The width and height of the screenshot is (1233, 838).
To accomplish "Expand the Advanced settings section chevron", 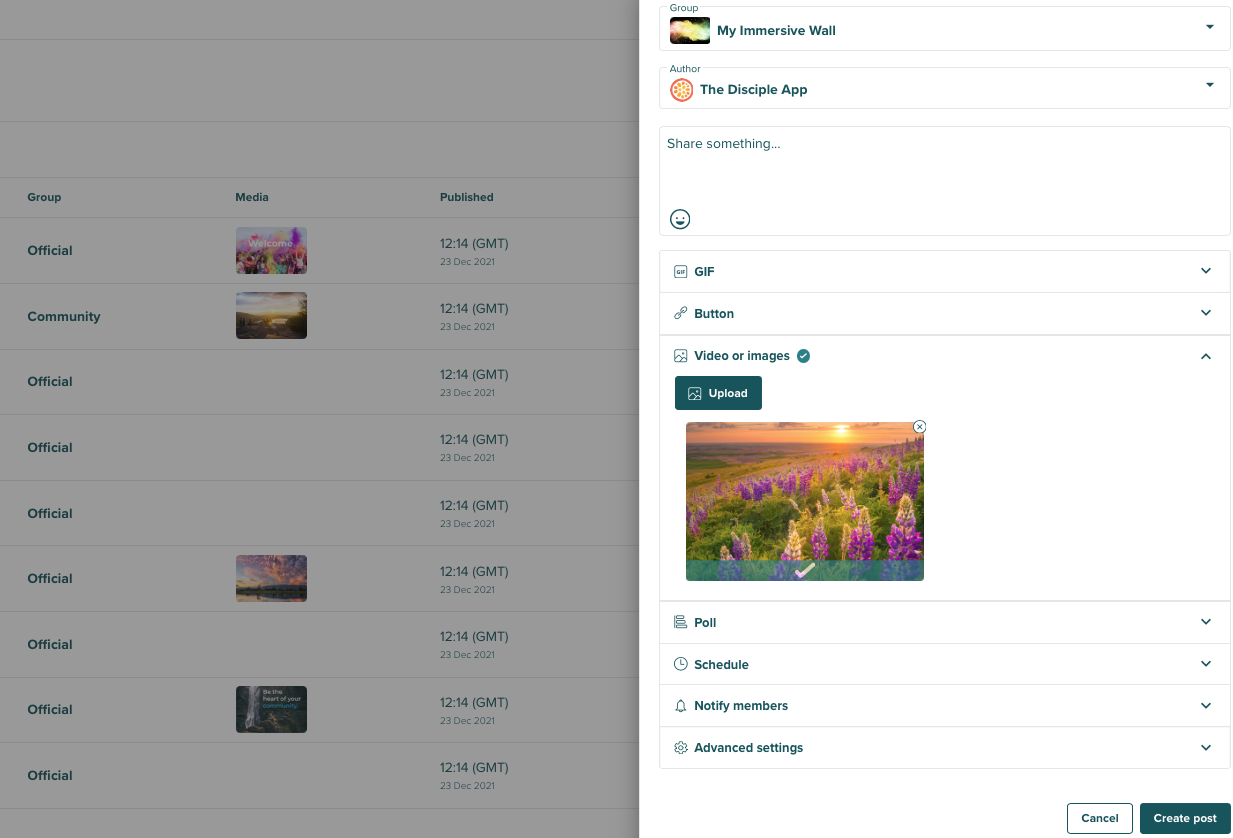I will 1206,748.
